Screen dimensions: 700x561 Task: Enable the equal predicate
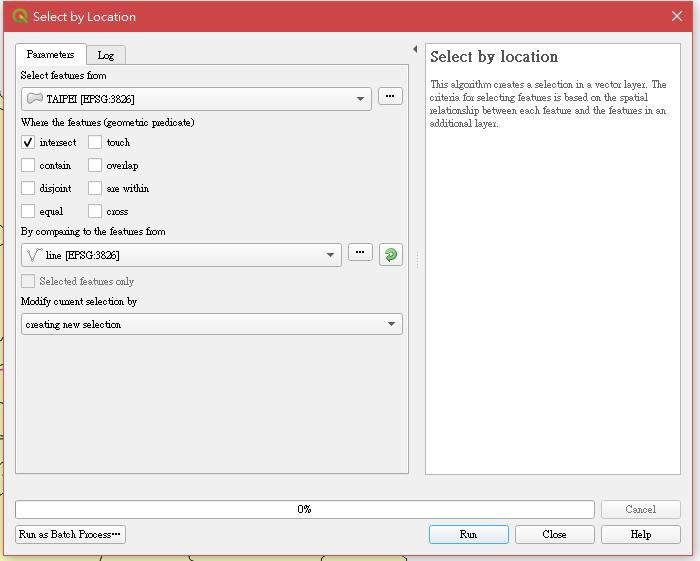point(28,211)
